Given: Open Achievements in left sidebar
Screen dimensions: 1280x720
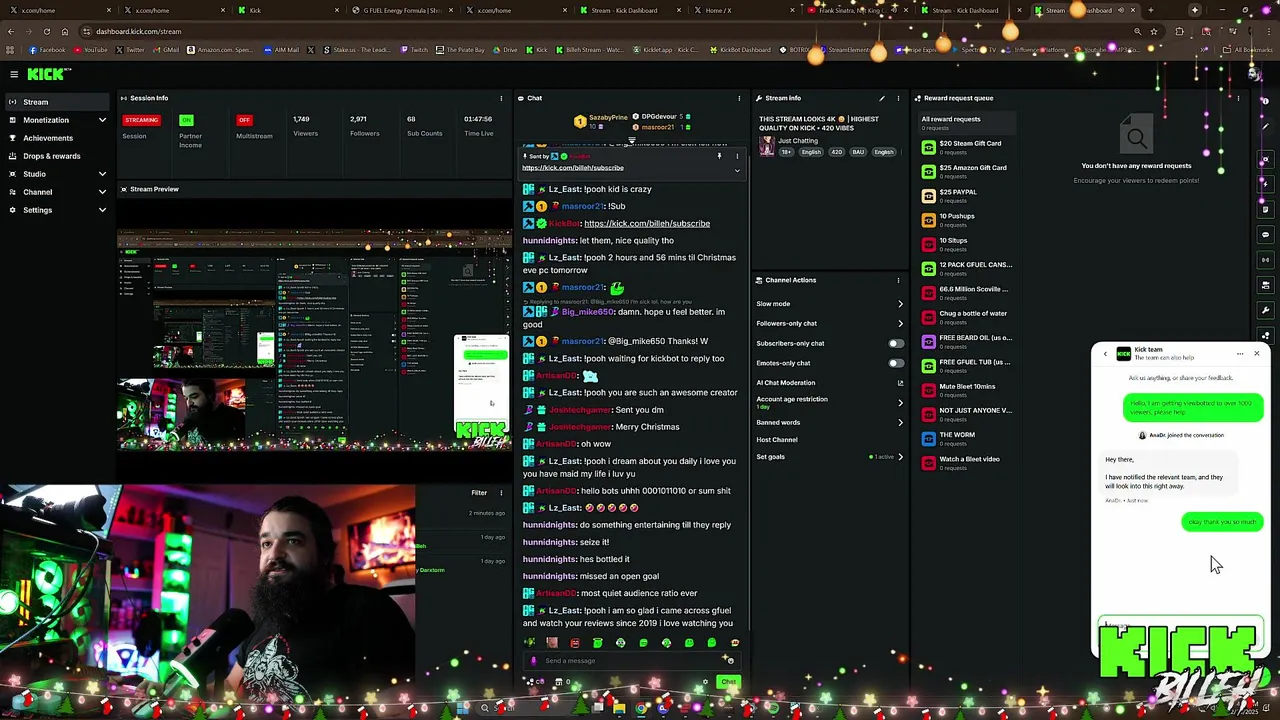Looking at the screenshot, I should click(59, 138).
